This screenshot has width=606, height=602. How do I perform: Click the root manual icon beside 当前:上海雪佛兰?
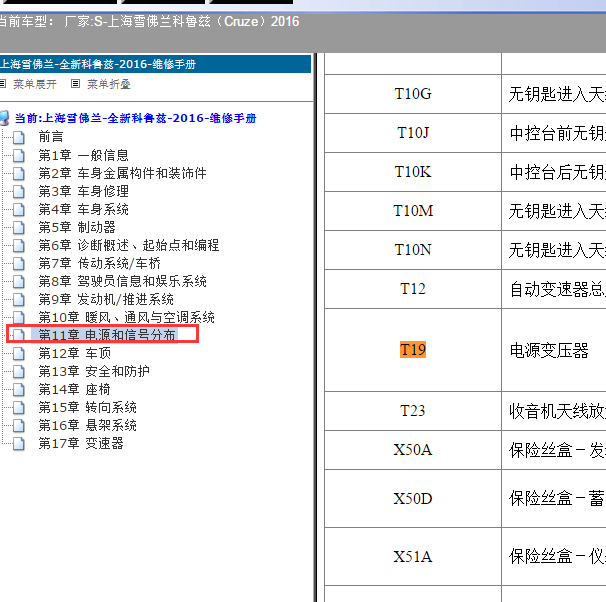4,118
